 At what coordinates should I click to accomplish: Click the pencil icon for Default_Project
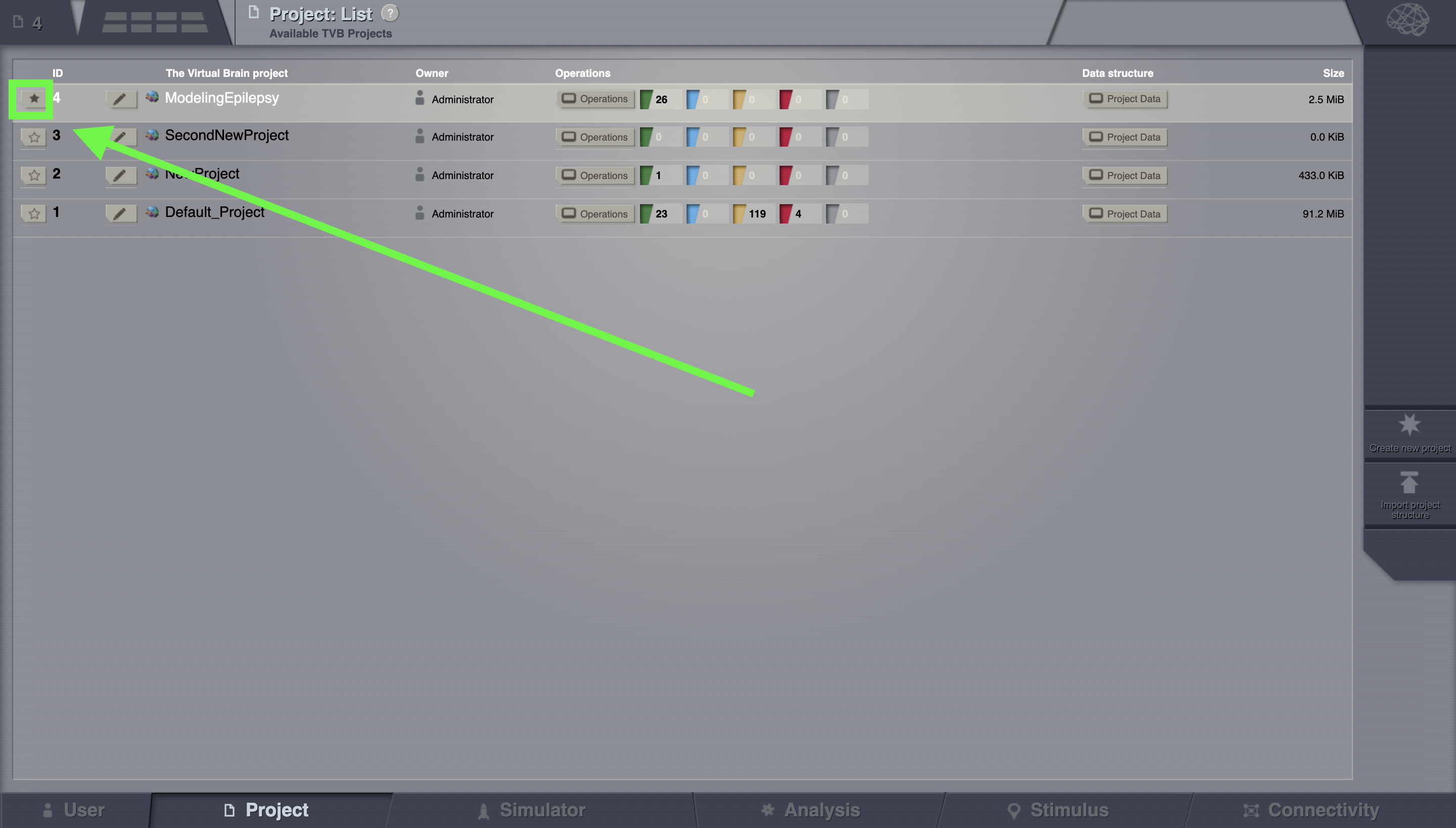point(121,214)
